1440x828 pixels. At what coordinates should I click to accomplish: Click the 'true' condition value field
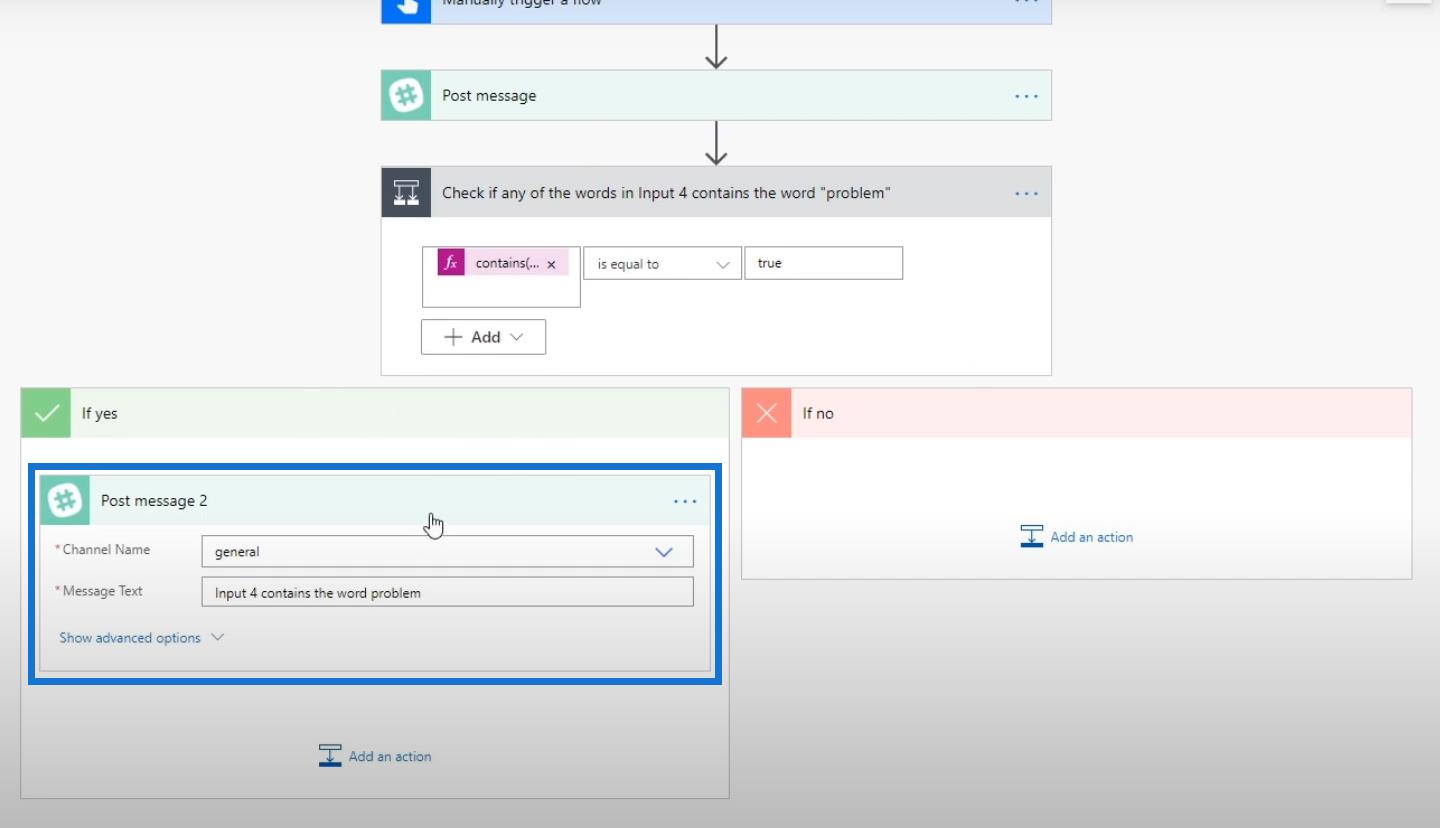pos(823,263)
